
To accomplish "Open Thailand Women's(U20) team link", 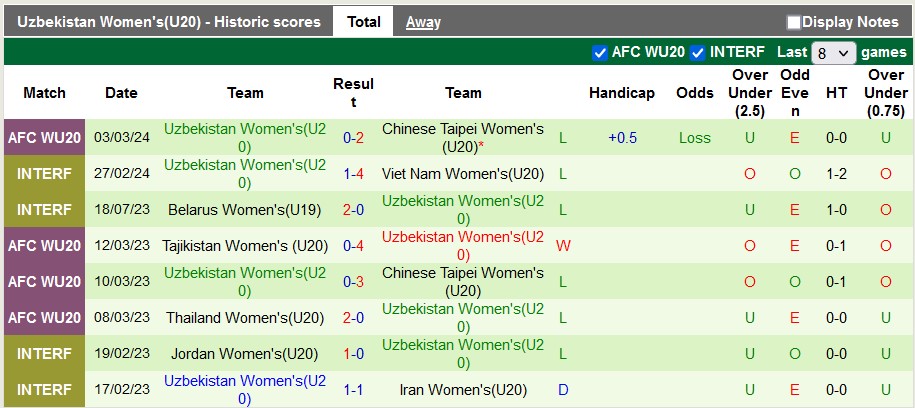I will pos(245,318).
